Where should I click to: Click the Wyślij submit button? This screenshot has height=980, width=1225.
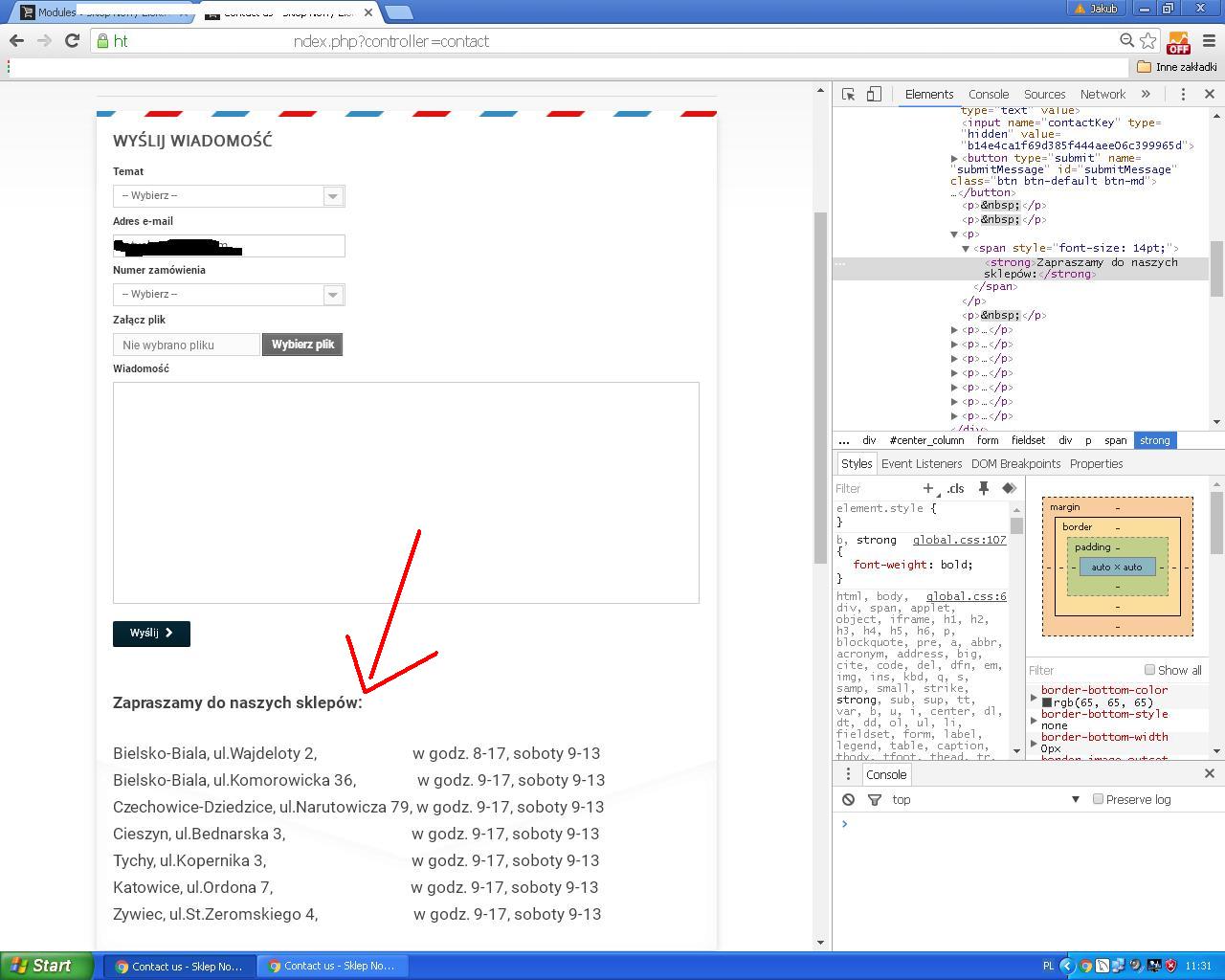pyautogui.click(x=151, y=634)
